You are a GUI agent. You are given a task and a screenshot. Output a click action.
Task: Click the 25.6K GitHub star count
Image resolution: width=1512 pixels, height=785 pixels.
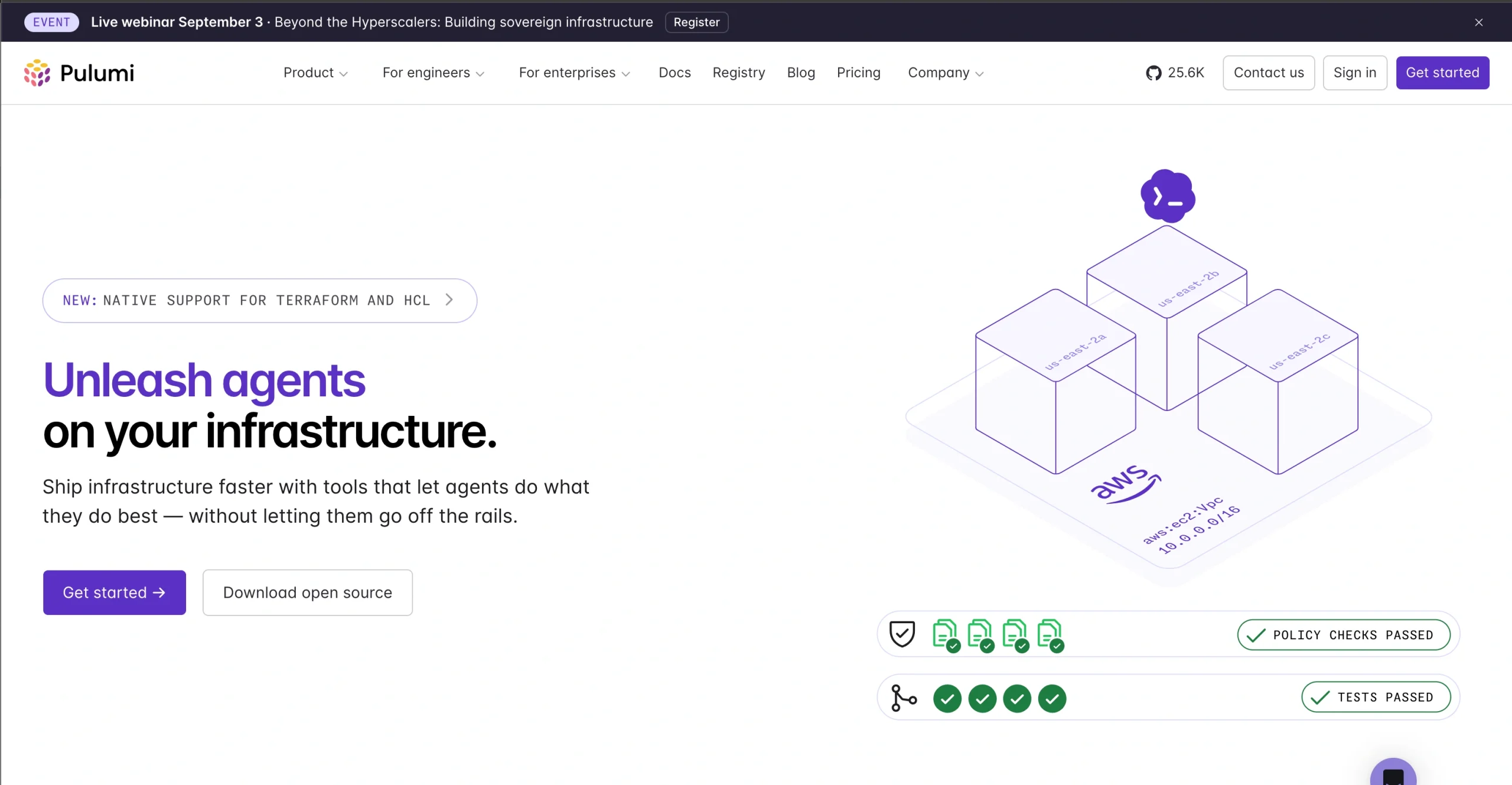(1186, 73)
